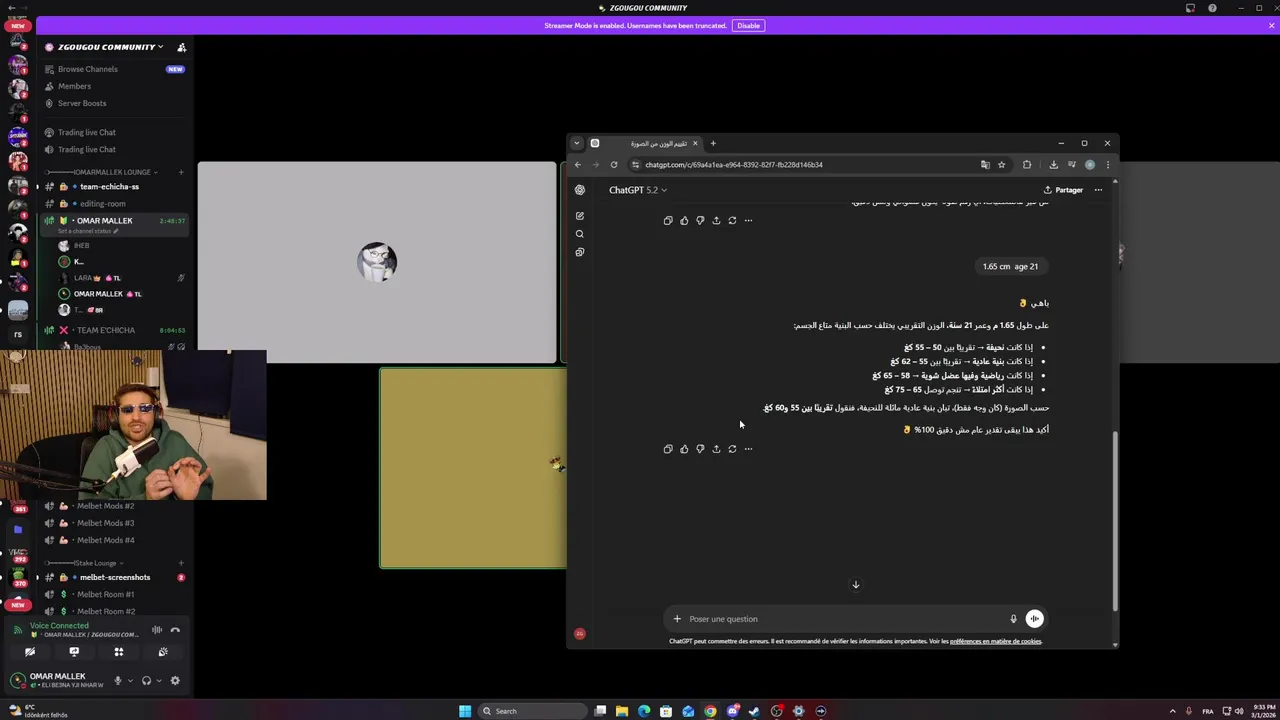Collapse the Stake Lounge category

(x=94, y=563)
